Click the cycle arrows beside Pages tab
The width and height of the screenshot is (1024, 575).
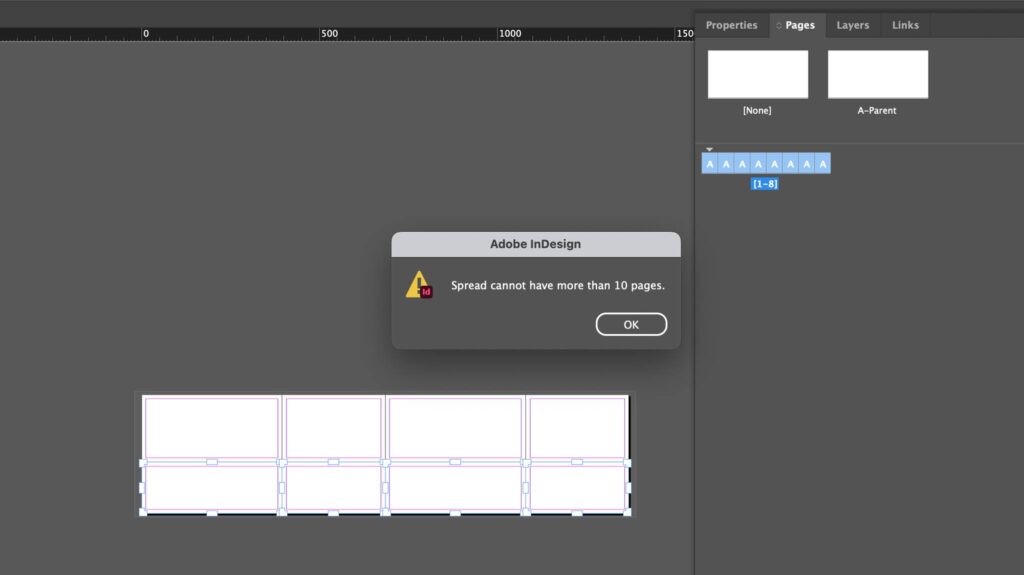(778, 25)
